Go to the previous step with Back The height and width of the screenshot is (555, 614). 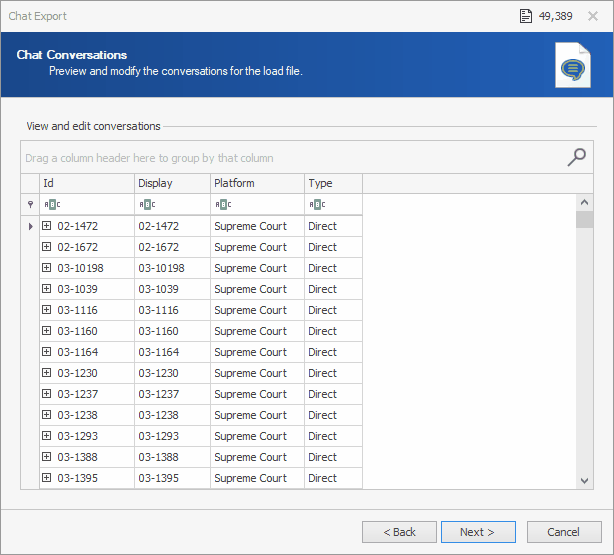[399, 532]
